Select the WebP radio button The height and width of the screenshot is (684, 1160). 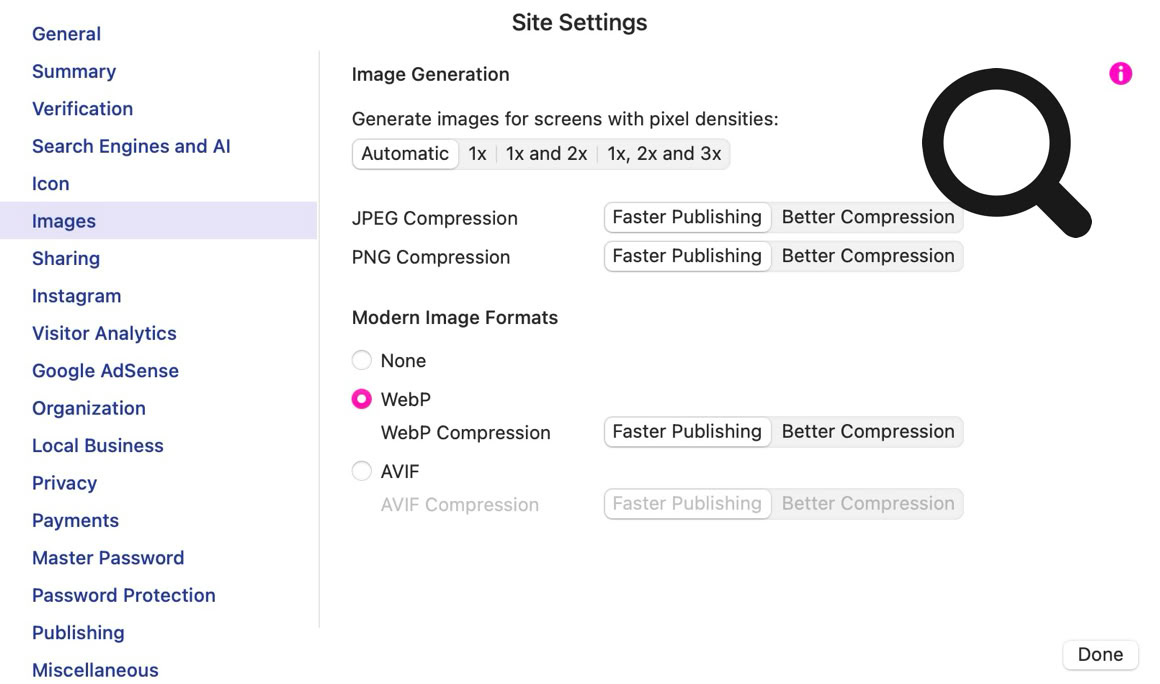[x=362, y=399]
